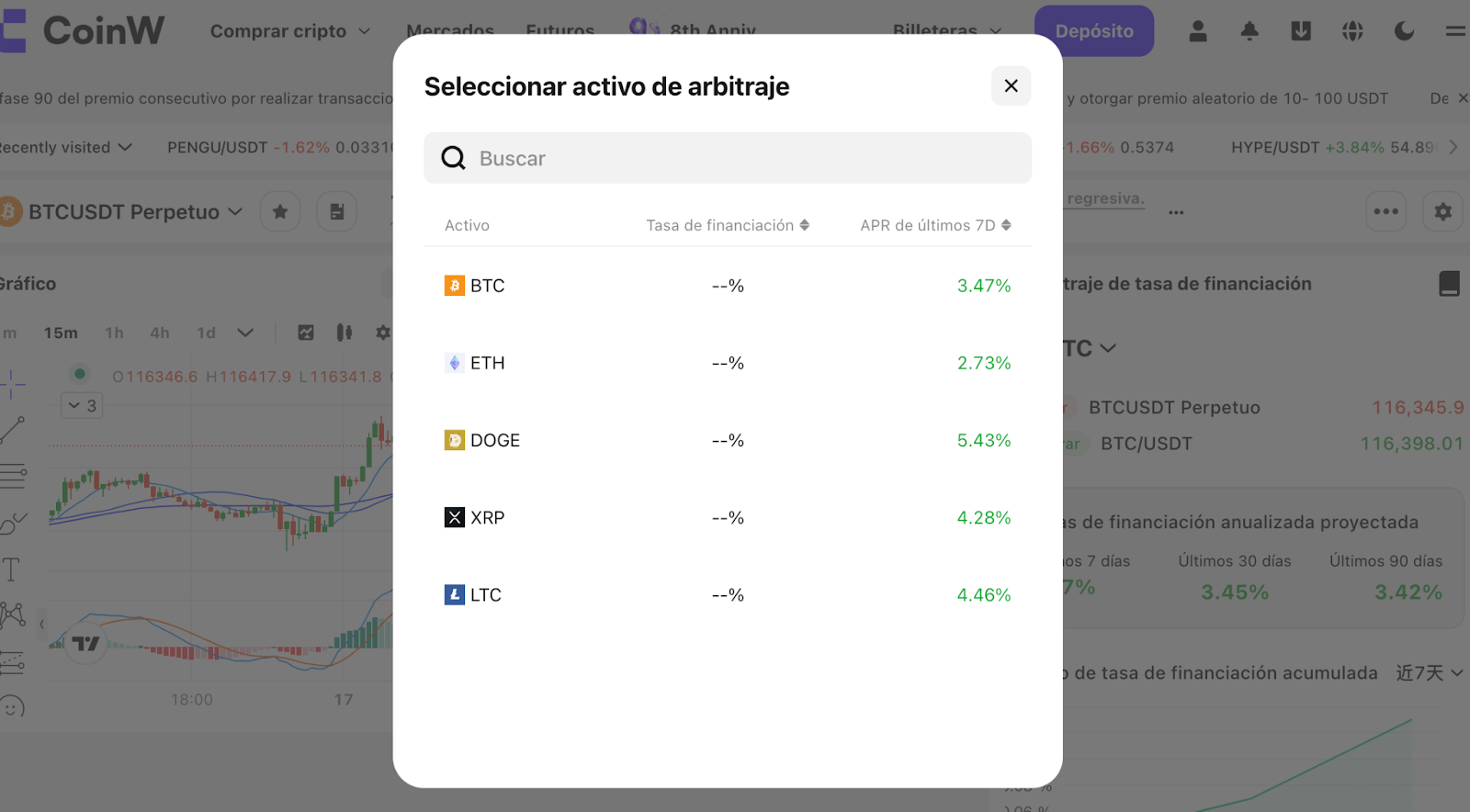The width and height of the screenshot is (1470, 812).
Task: Choose the XRP asset icon
Action: [x=455, y=517]
